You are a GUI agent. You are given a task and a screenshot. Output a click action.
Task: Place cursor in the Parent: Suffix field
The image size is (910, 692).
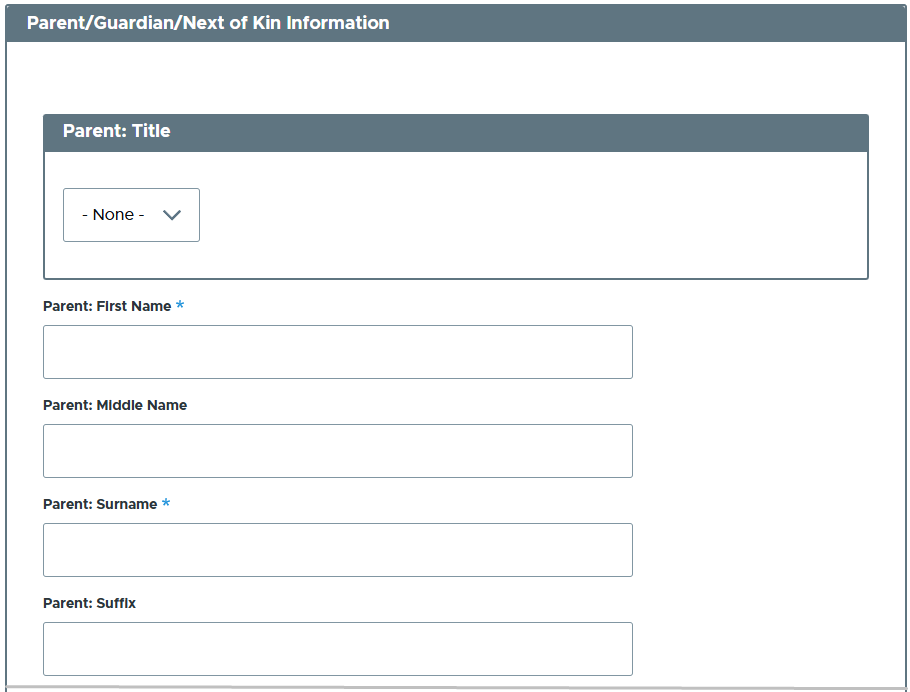click(x=337, y=649)
